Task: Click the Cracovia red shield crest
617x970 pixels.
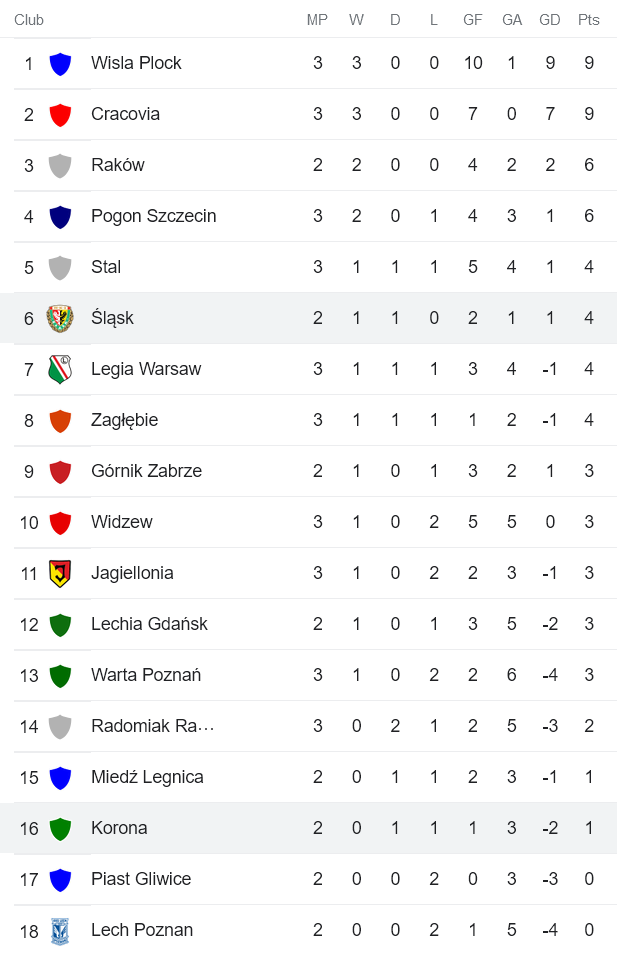Action: tap(60, 113)
